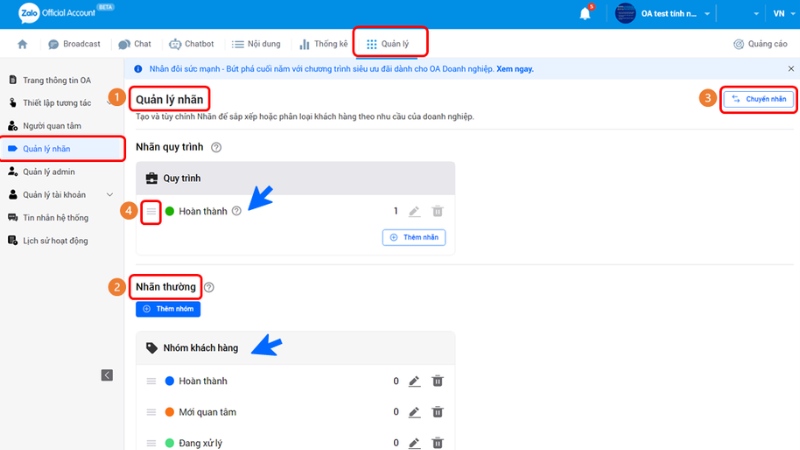This screenshot has height=450, width=800.
Task: Click pencil icon for Nhóm khách hàng Hoàn thành
Action: point(414,381)
